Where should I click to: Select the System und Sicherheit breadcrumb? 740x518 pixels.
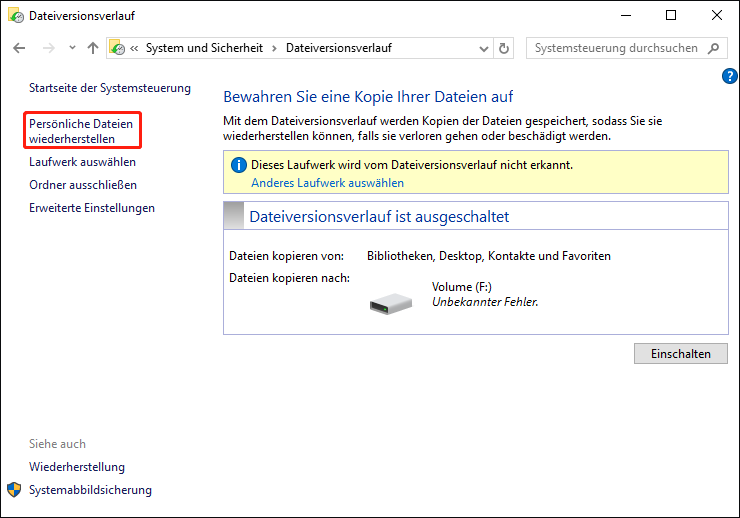[x=206, y=48]
